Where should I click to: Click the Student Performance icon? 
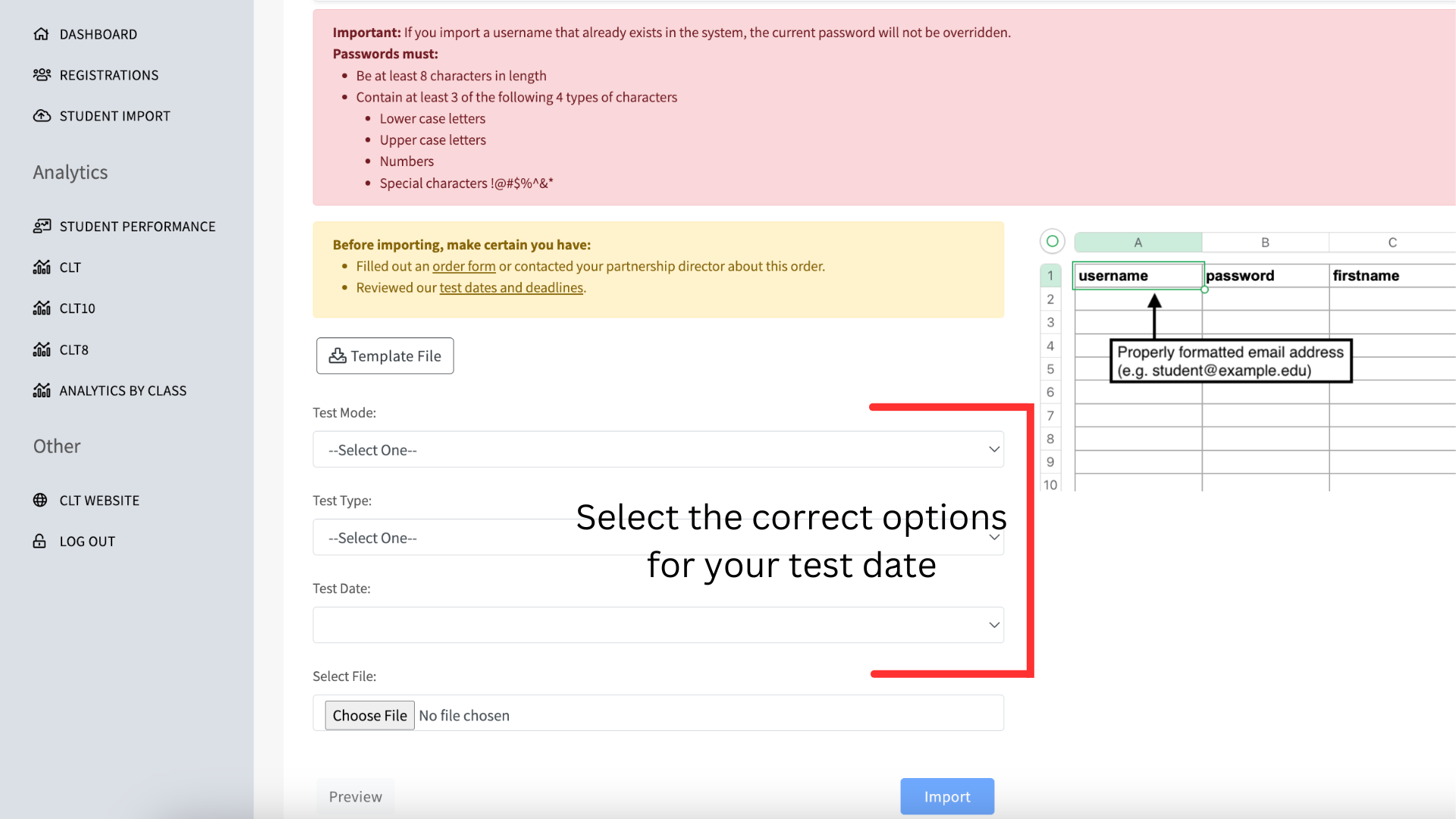click(42, 227)
